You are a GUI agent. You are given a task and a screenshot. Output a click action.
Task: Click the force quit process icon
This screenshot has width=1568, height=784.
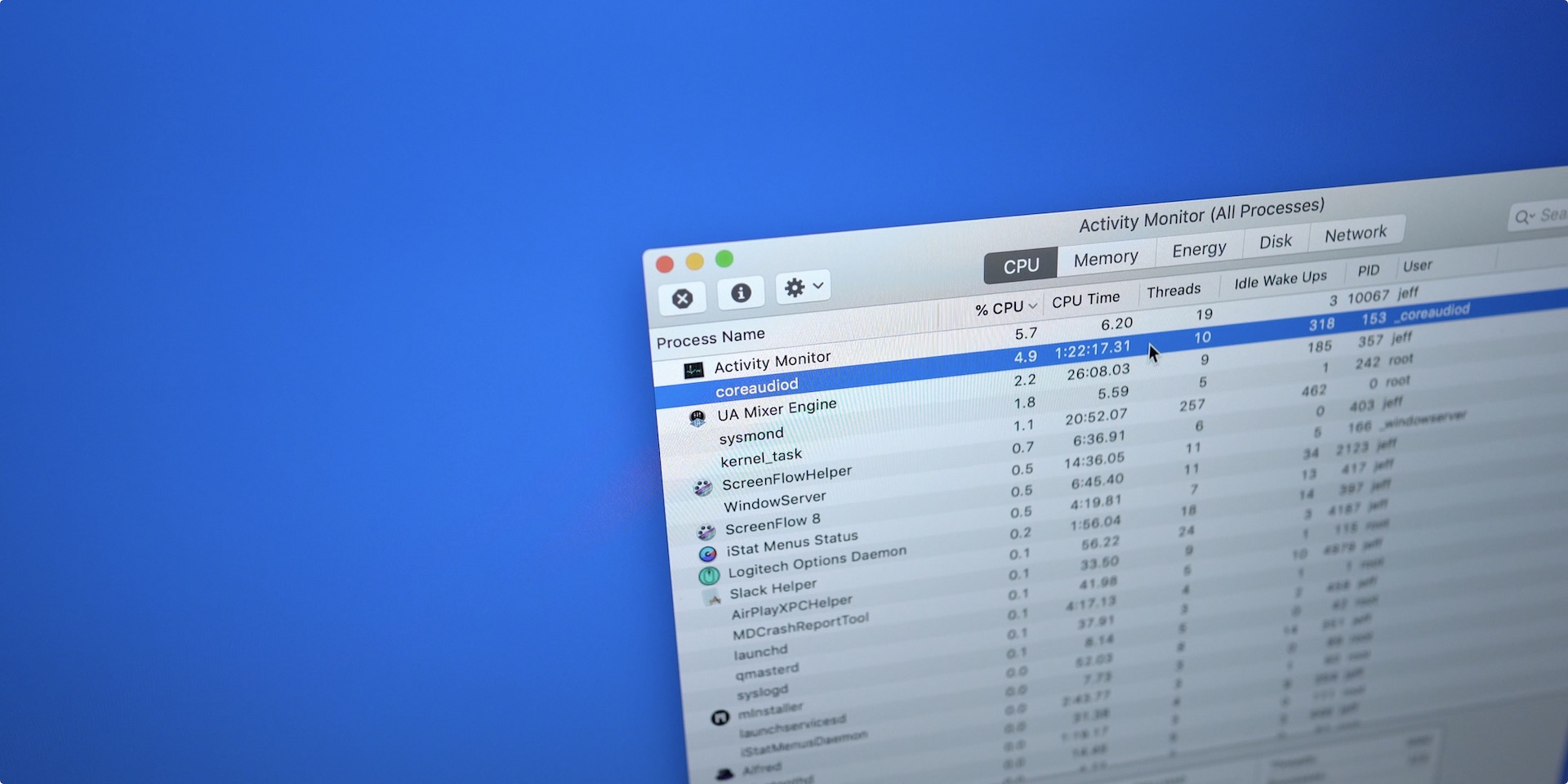pos(683,299)
